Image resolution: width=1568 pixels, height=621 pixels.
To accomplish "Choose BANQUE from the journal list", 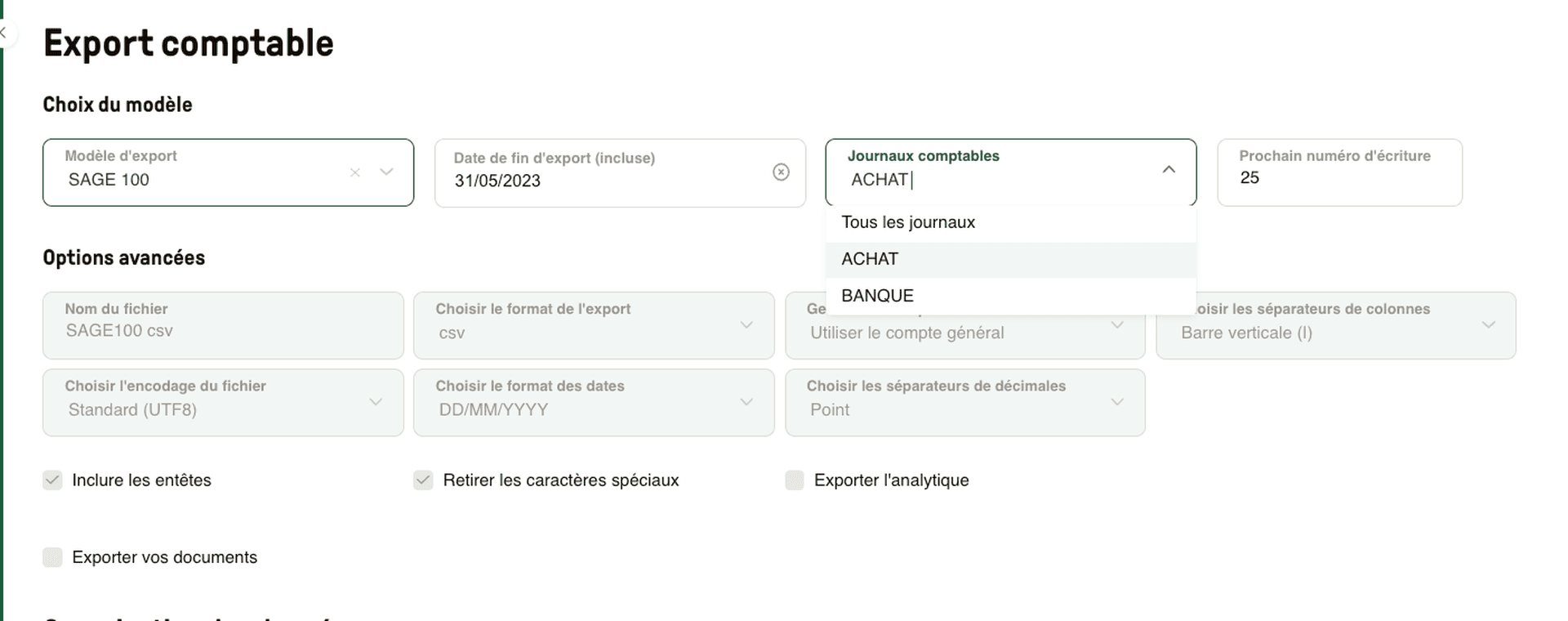I will pos(1011,296).
